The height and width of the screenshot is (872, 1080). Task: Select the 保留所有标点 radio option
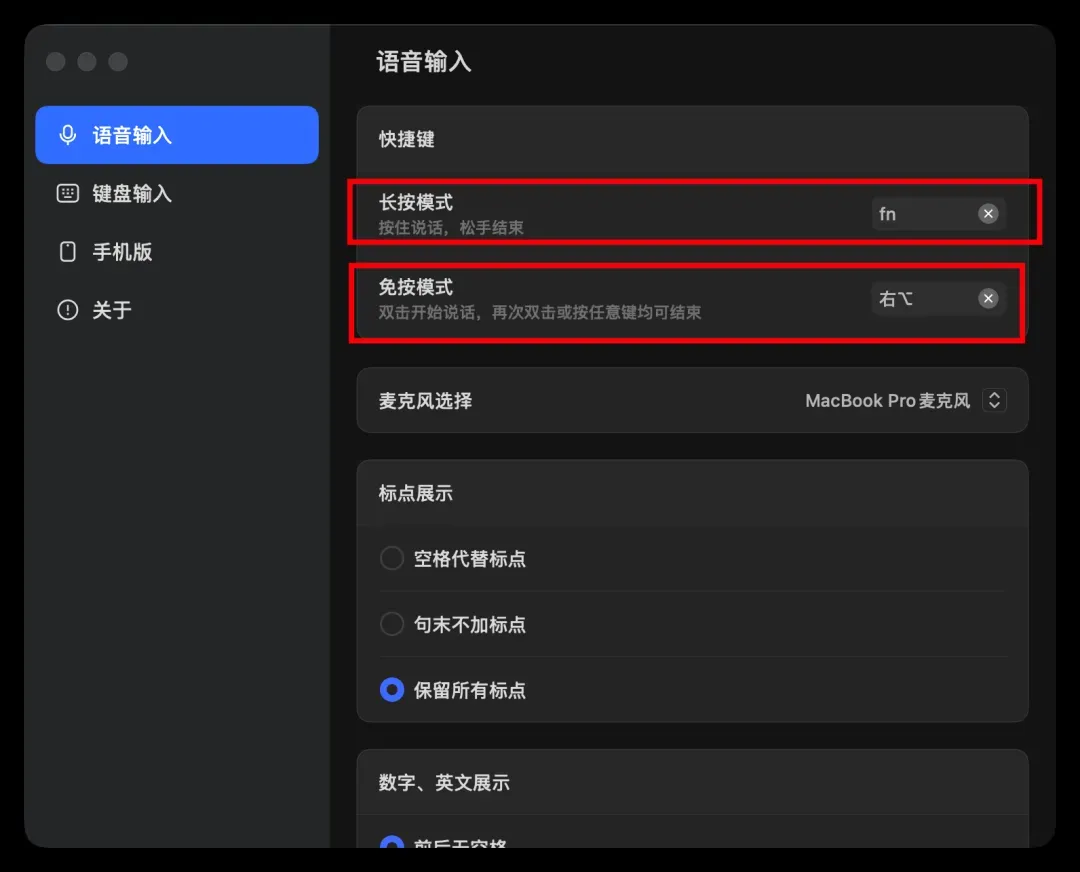pyautogui.click(x=392, y=689)
